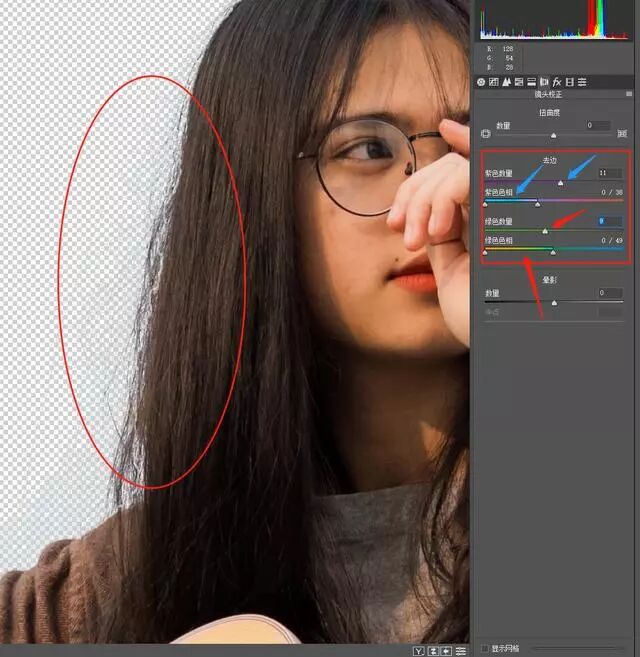
Task: Switch to the Tone Curve panel icon
Action: (494, 82)
